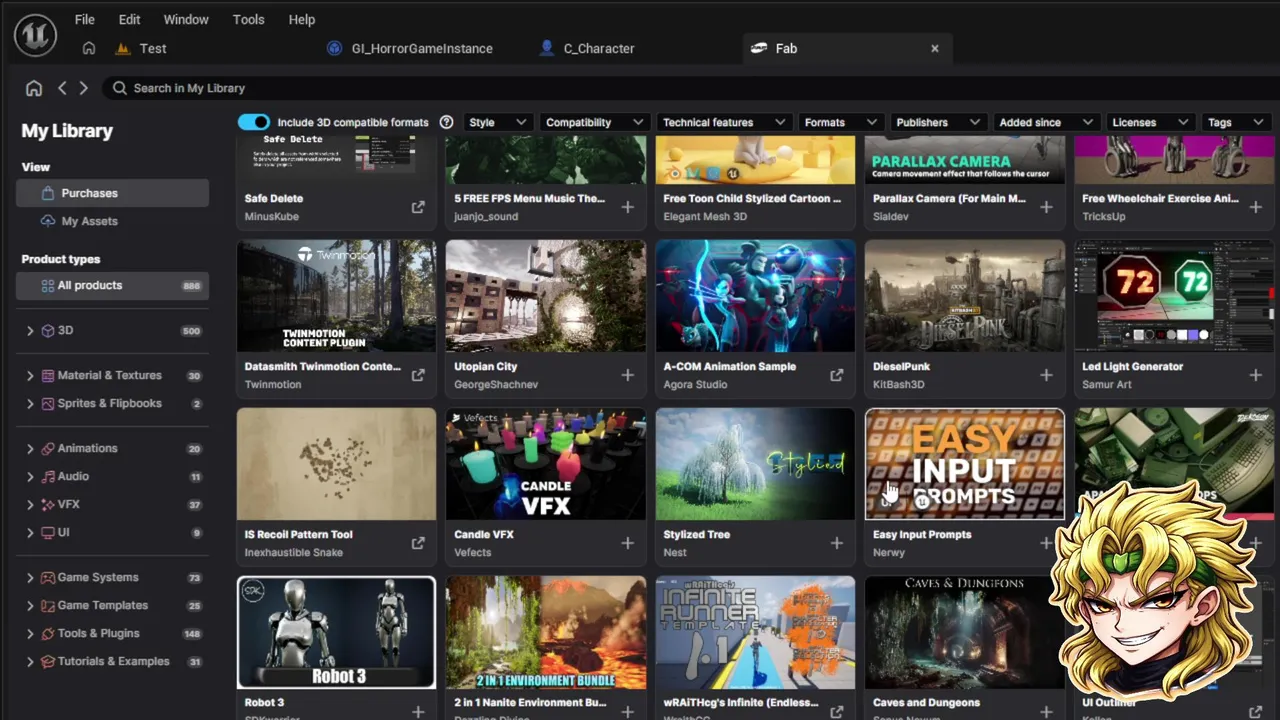The image size is (1280, 720).
Task: Click the help icon next to 3D formats
Action: [447, 122]
